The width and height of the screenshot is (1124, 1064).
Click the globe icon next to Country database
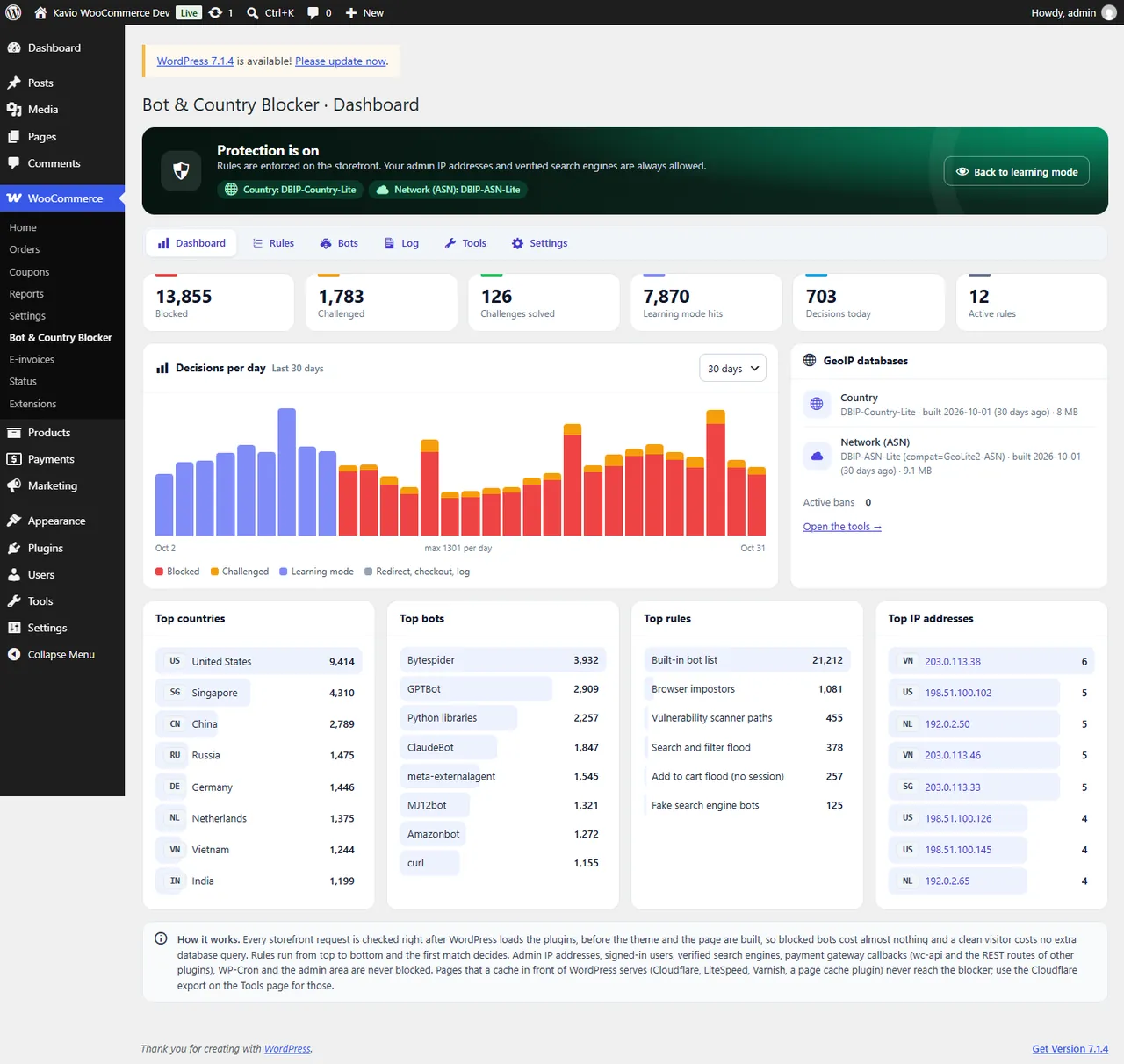(x=817, y=404)
